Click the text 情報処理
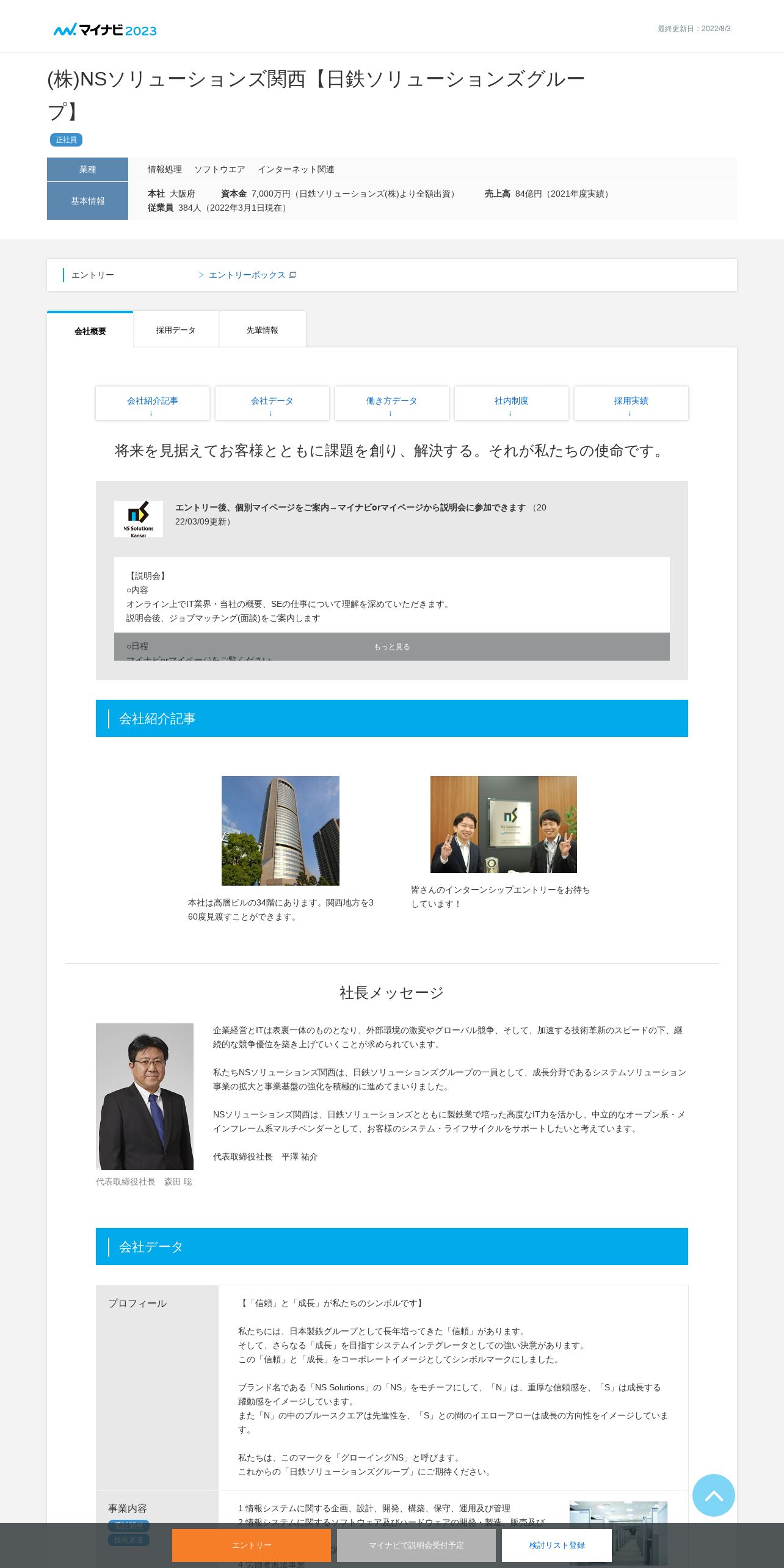784x1568 pixels. (165, 169)
